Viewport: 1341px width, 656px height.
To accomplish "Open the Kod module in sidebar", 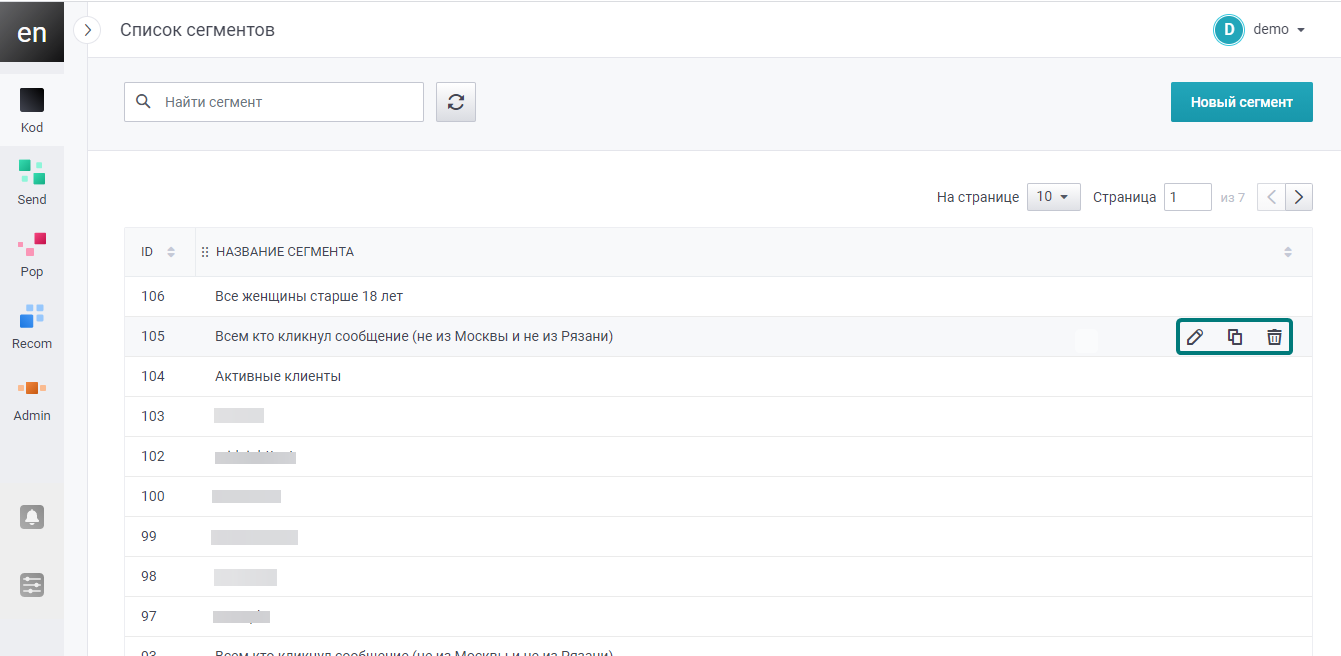I will 32,110.
